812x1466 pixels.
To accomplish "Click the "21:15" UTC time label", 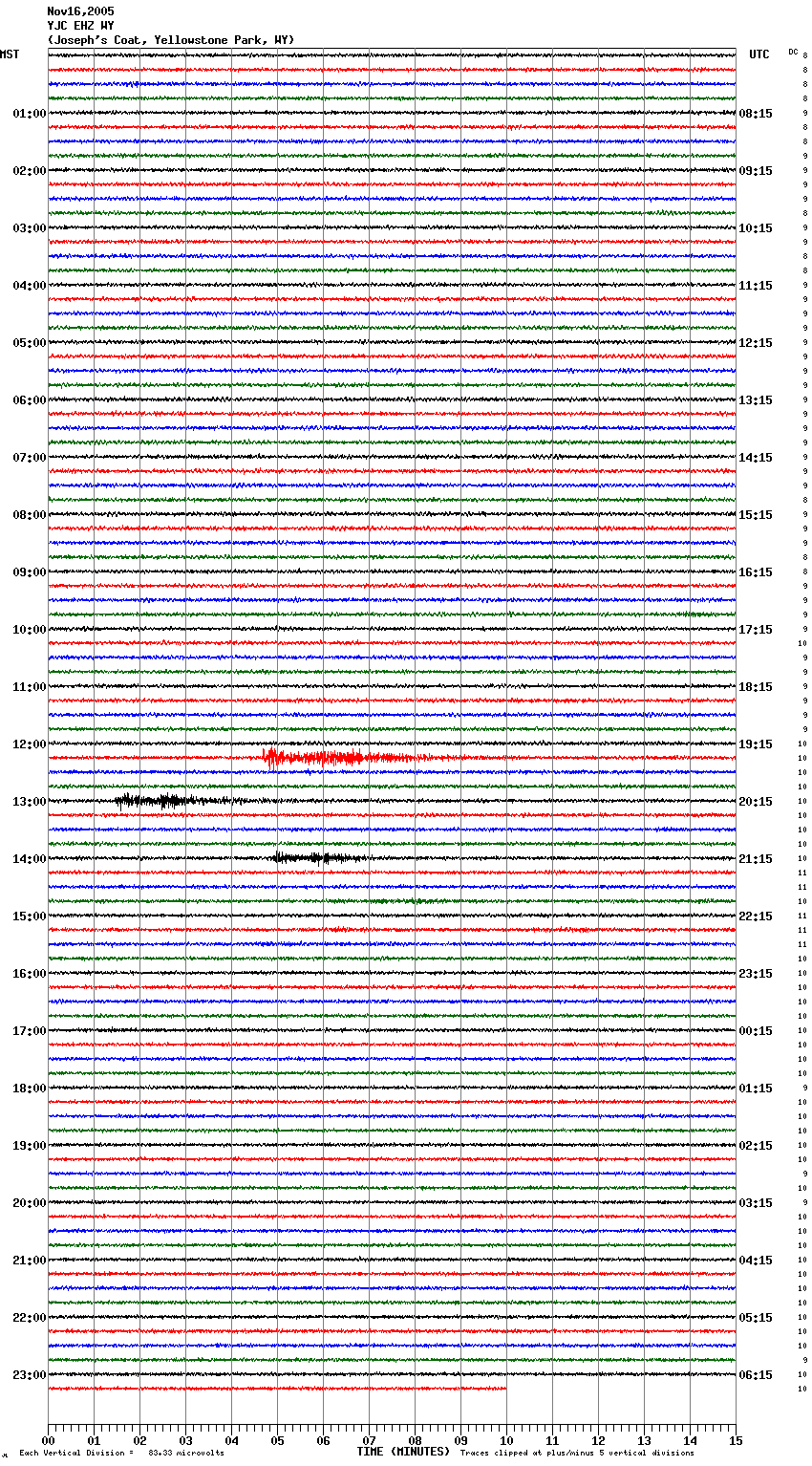I will (x=756, y=859).
